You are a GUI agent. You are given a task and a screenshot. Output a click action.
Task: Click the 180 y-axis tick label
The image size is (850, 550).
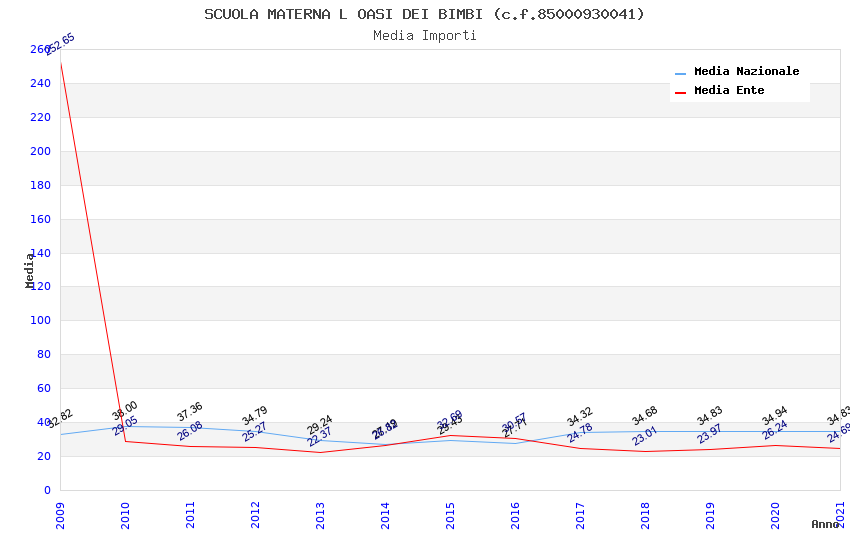(x=40, y=185)
